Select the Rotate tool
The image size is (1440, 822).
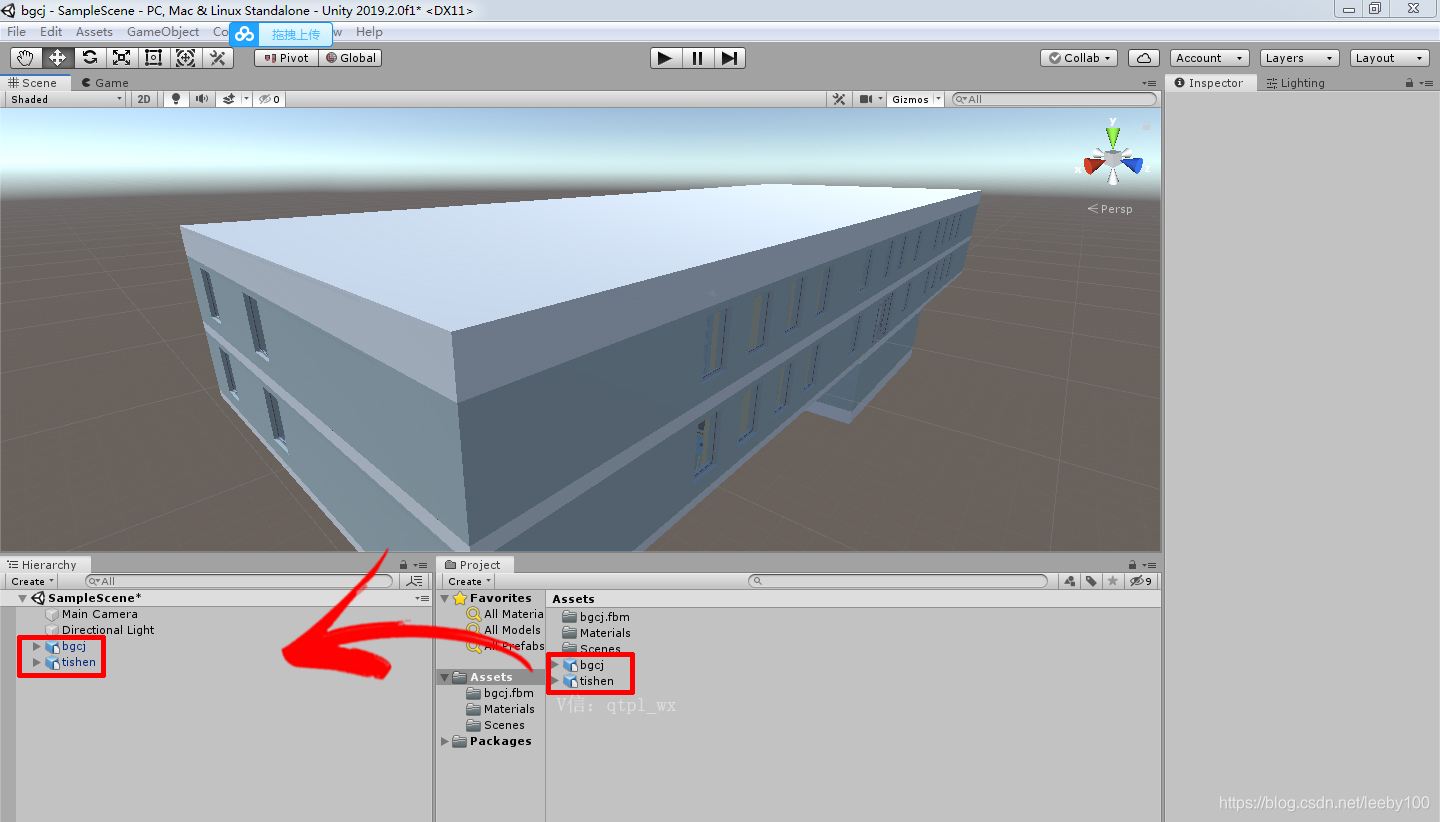pos(89,58)
